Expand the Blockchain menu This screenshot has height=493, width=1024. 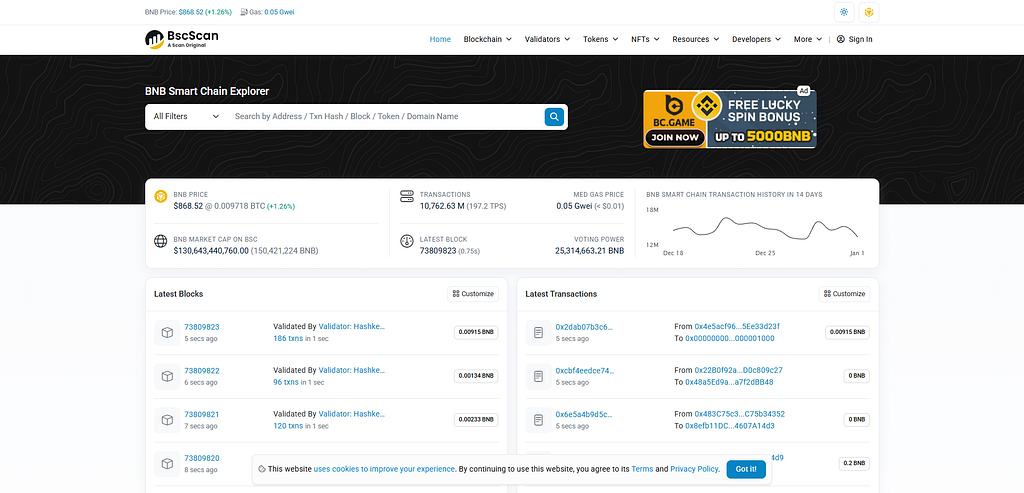point(487,39)
